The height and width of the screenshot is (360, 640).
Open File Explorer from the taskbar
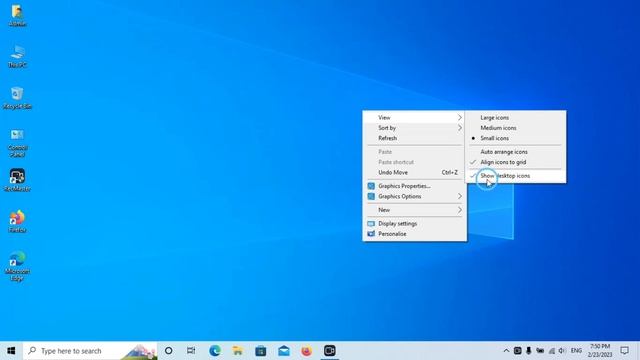tap(238, 351)
